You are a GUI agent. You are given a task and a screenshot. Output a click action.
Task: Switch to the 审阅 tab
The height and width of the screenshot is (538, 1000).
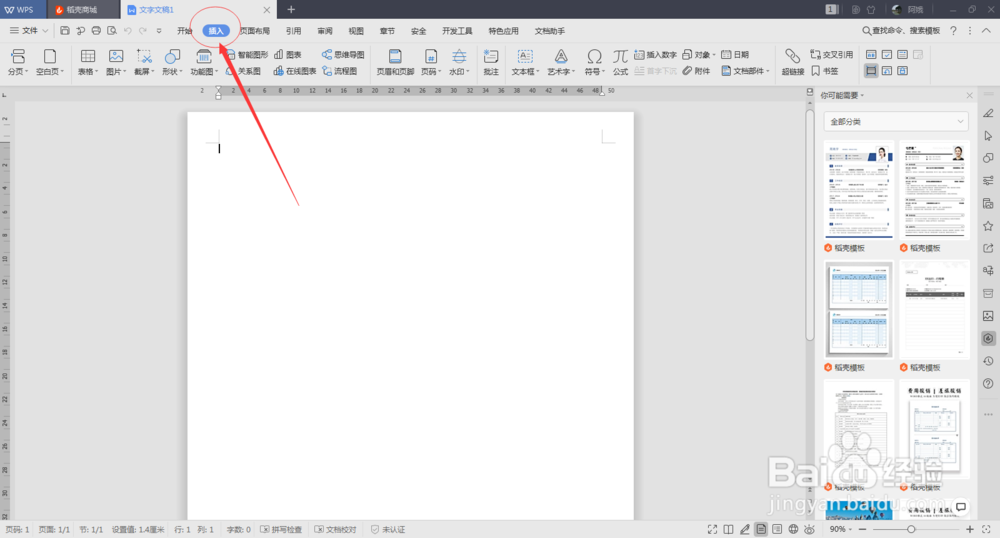pyautogui.click(x=325, y=31)
